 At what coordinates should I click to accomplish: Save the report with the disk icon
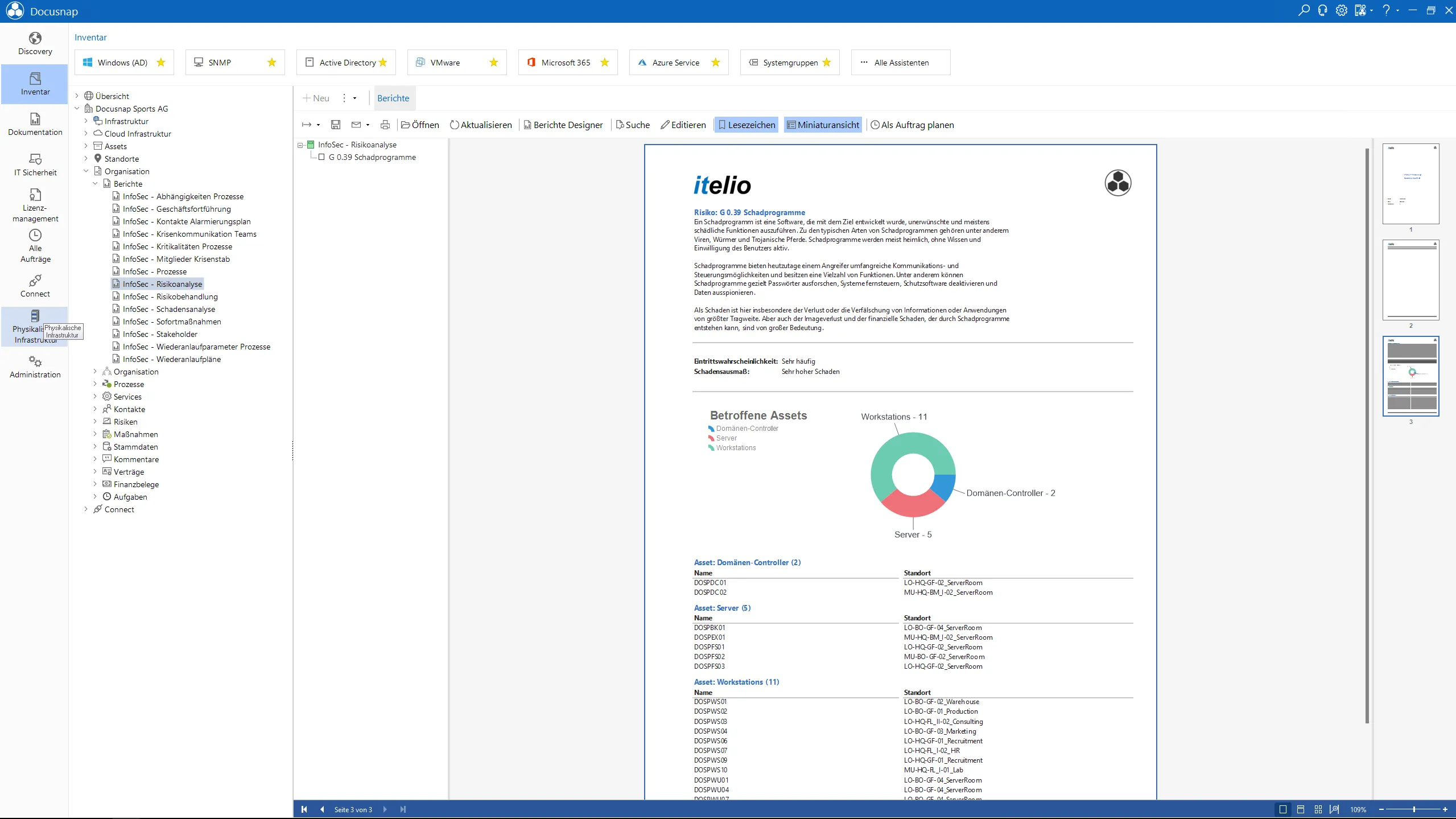pos(336,125)
